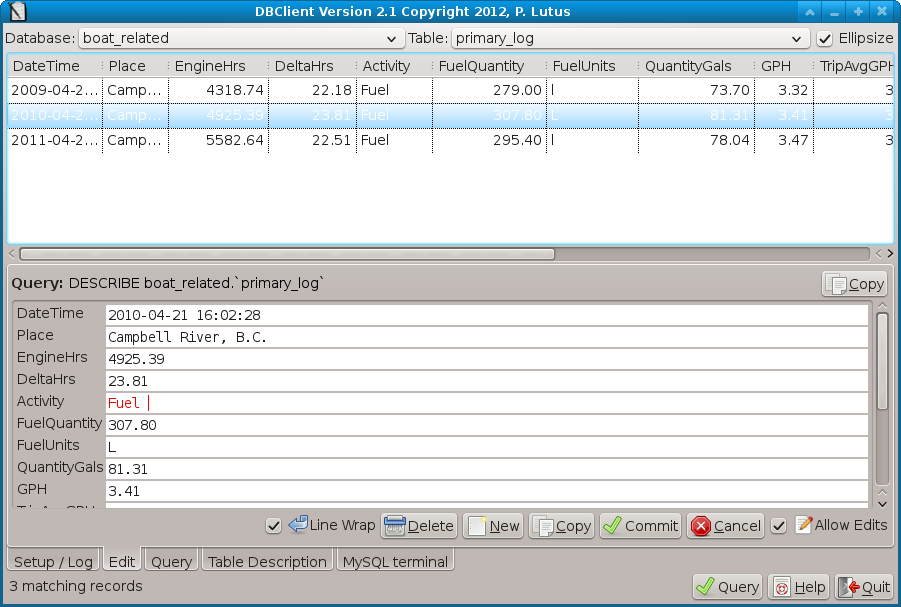Expand the Table dropdown showing primary_log
Image resolution: width=901 pixels, height=607 pixels.
pos(630,39)
